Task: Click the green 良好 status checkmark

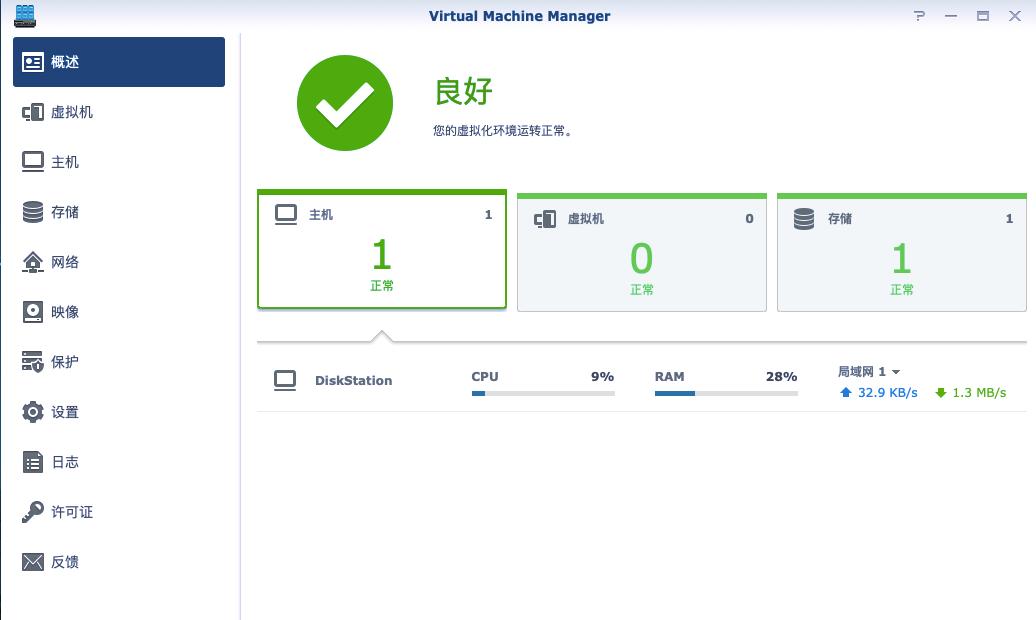Action: [344, 103]
